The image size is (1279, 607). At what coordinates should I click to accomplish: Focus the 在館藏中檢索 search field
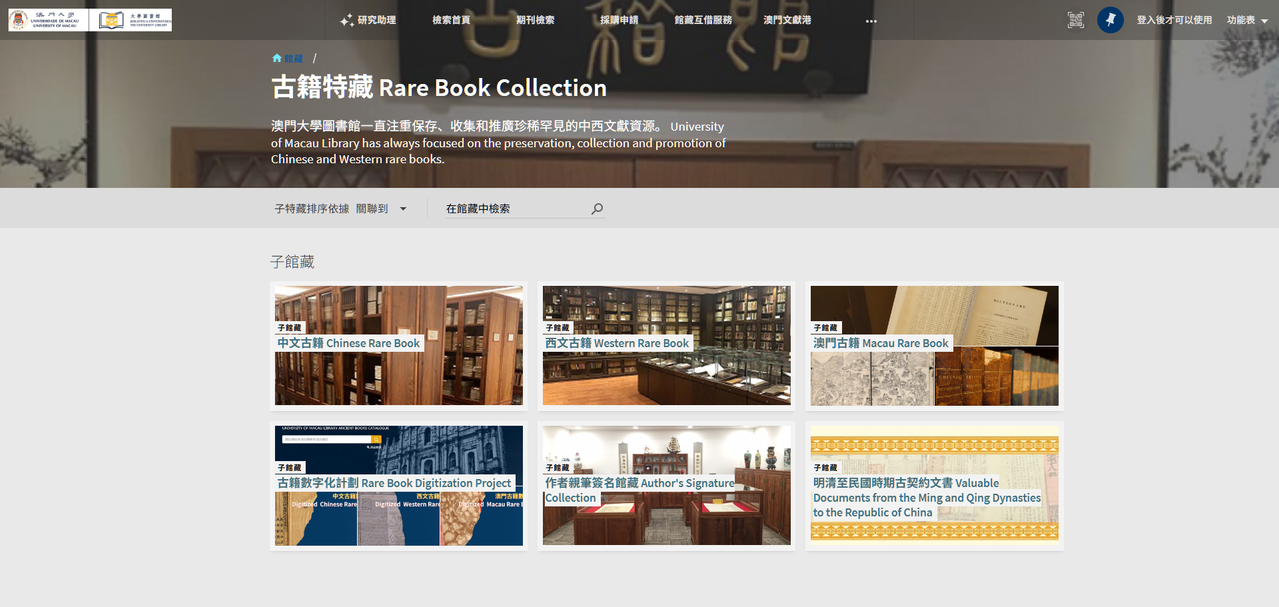[515, 209]
